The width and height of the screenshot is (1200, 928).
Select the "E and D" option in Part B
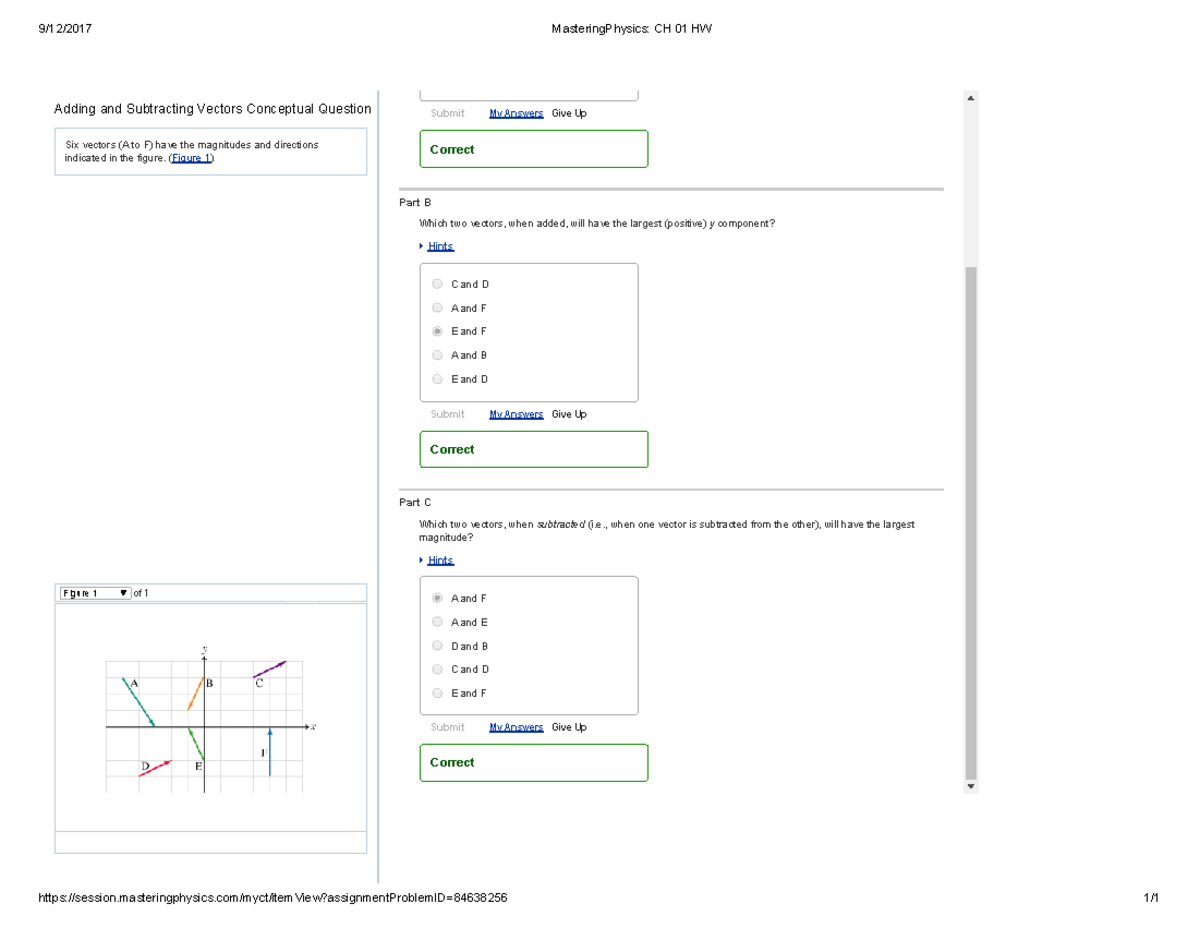tap(437, 379)
